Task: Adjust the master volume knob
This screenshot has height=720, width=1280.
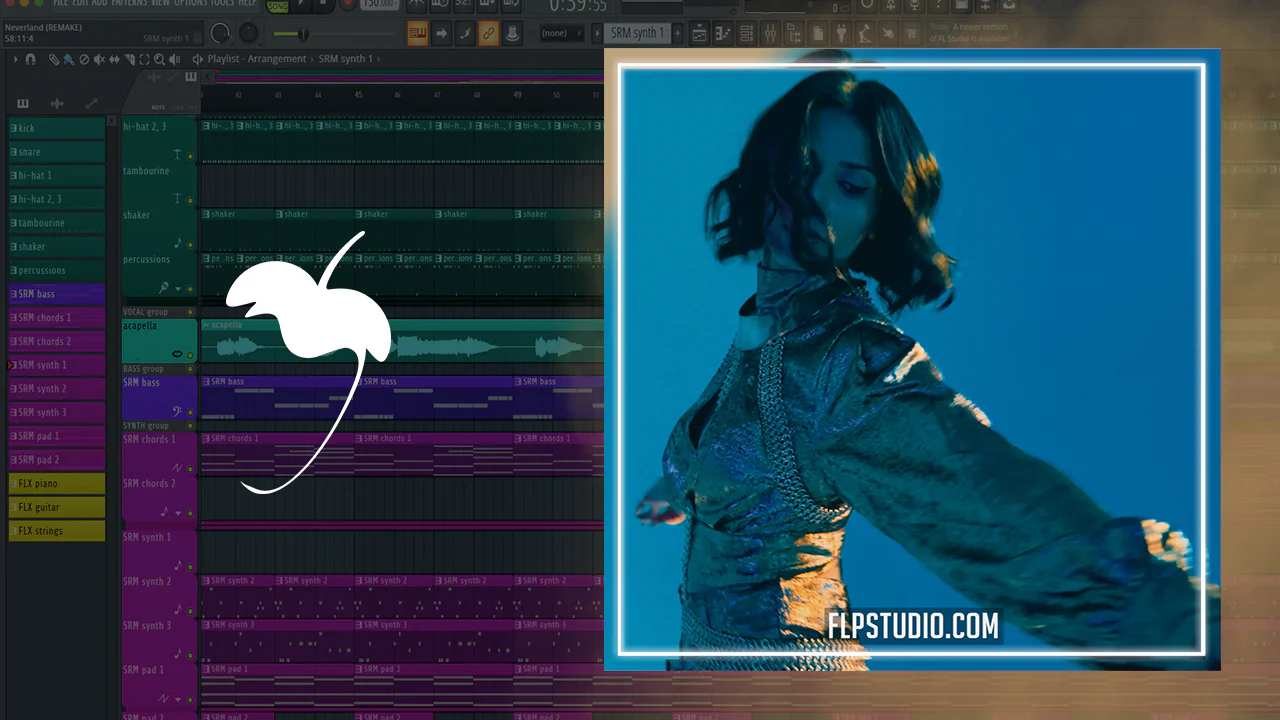Action: (x=219, y=33)
